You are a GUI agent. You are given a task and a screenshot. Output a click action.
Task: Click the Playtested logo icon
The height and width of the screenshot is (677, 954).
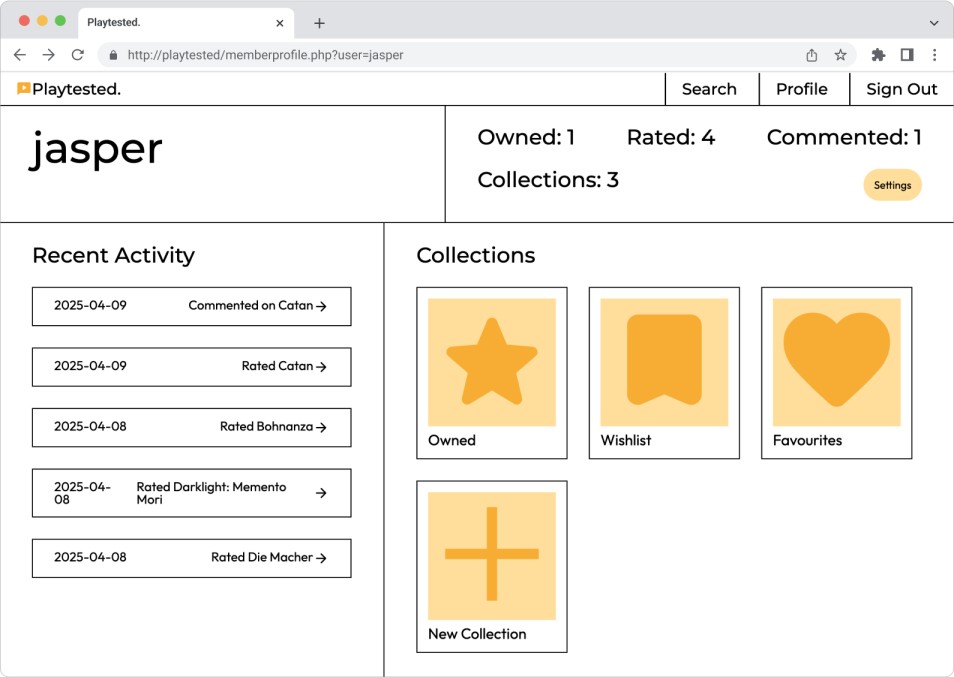pos(23,89)
